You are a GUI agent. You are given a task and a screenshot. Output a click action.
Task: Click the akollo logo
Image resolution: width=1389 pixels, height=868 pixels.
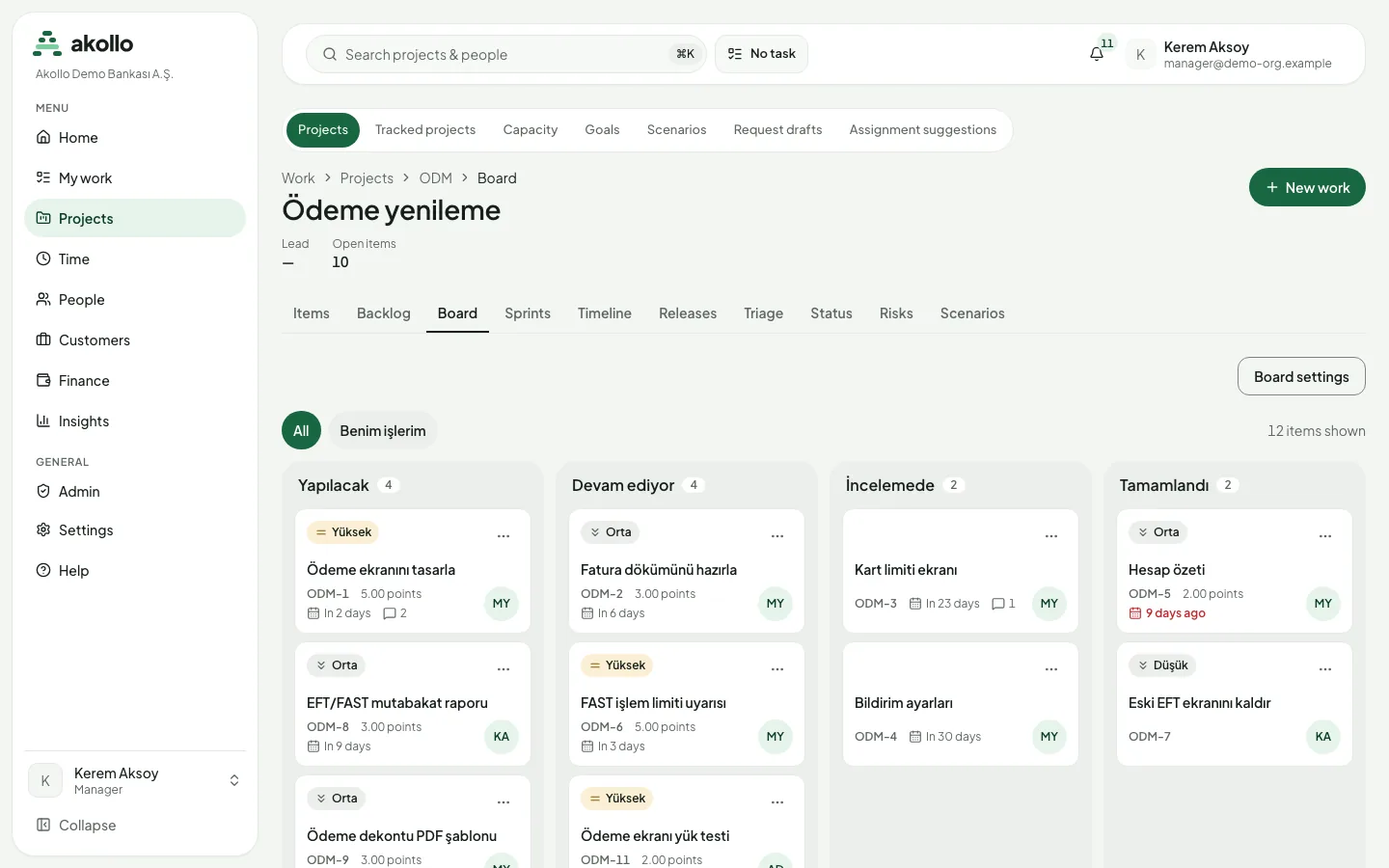(x=83, y=43)
